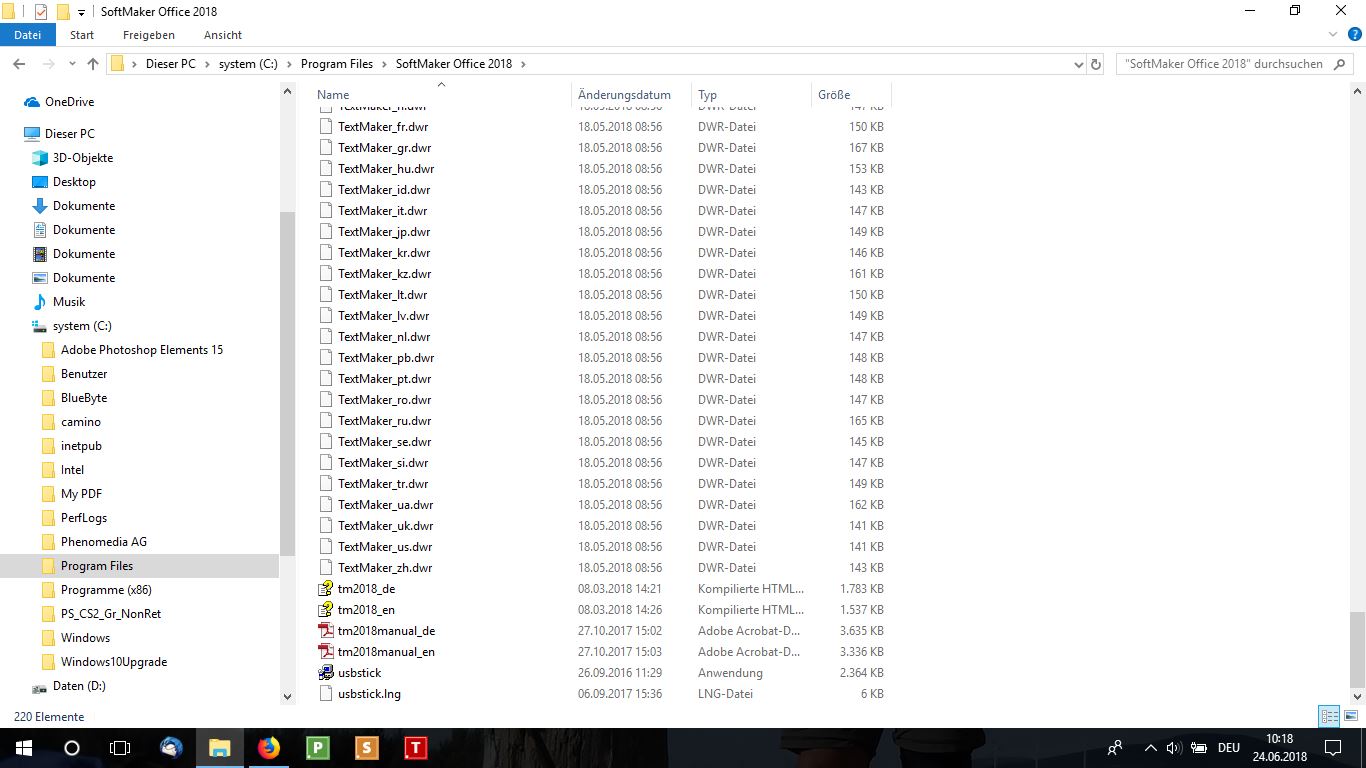Select the tm2018manual_de PDF icon
The image size is (1366, 768).
325,631
